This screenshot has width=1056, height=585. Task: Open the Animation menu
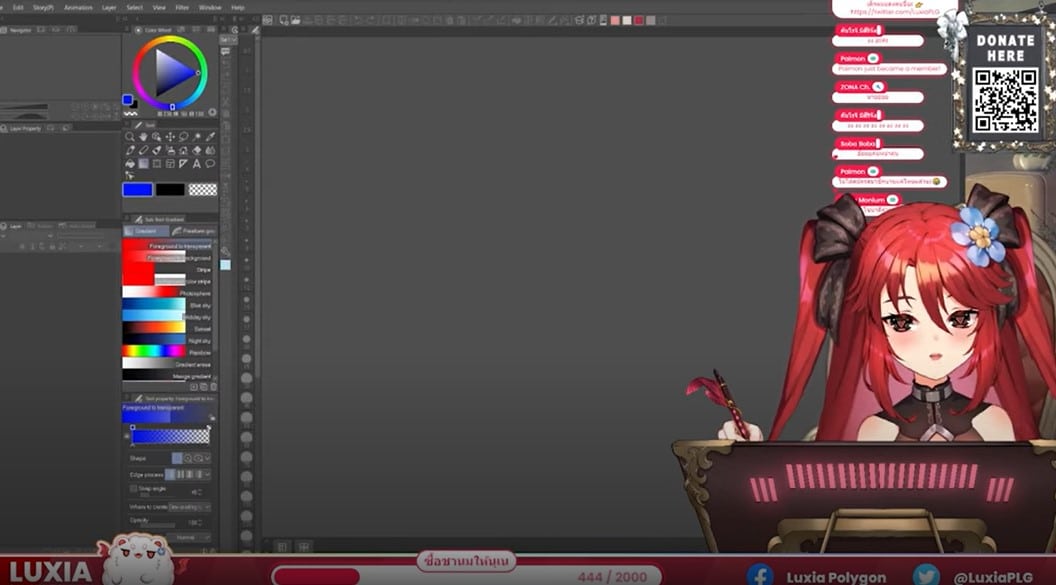pos(78,7)
